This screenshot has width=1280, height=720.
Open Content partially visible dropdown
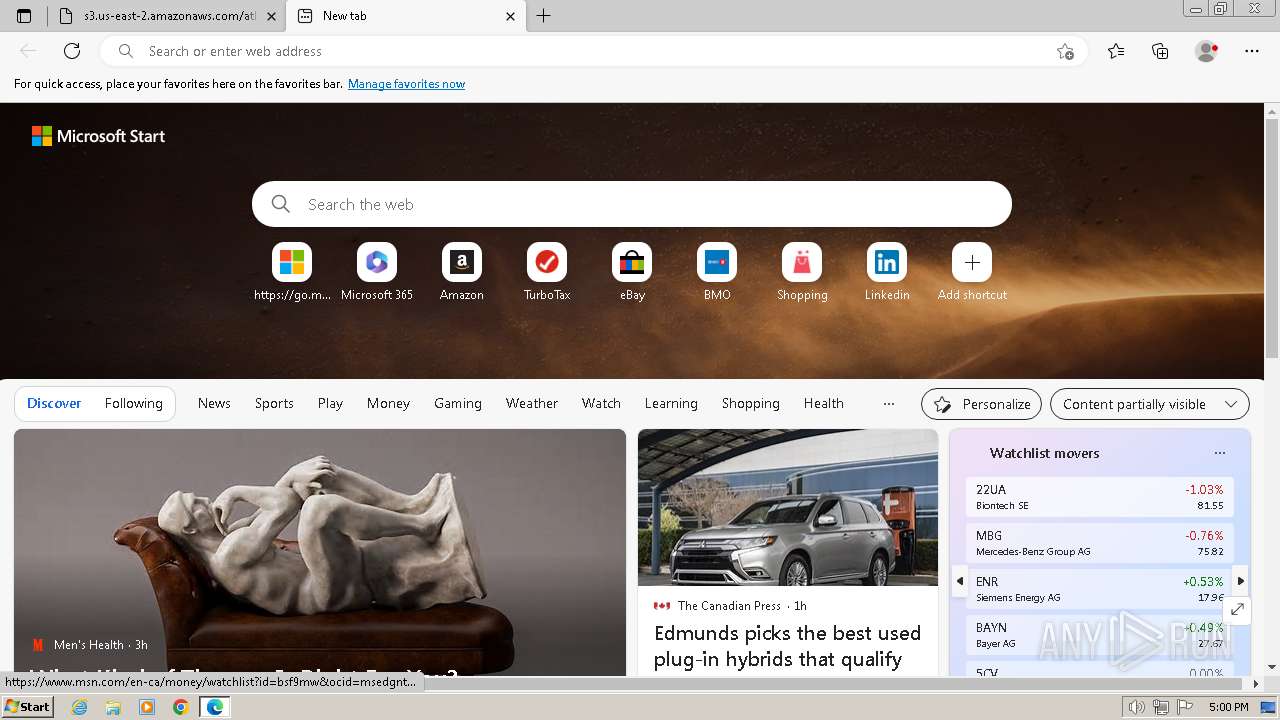point(1150,404)
